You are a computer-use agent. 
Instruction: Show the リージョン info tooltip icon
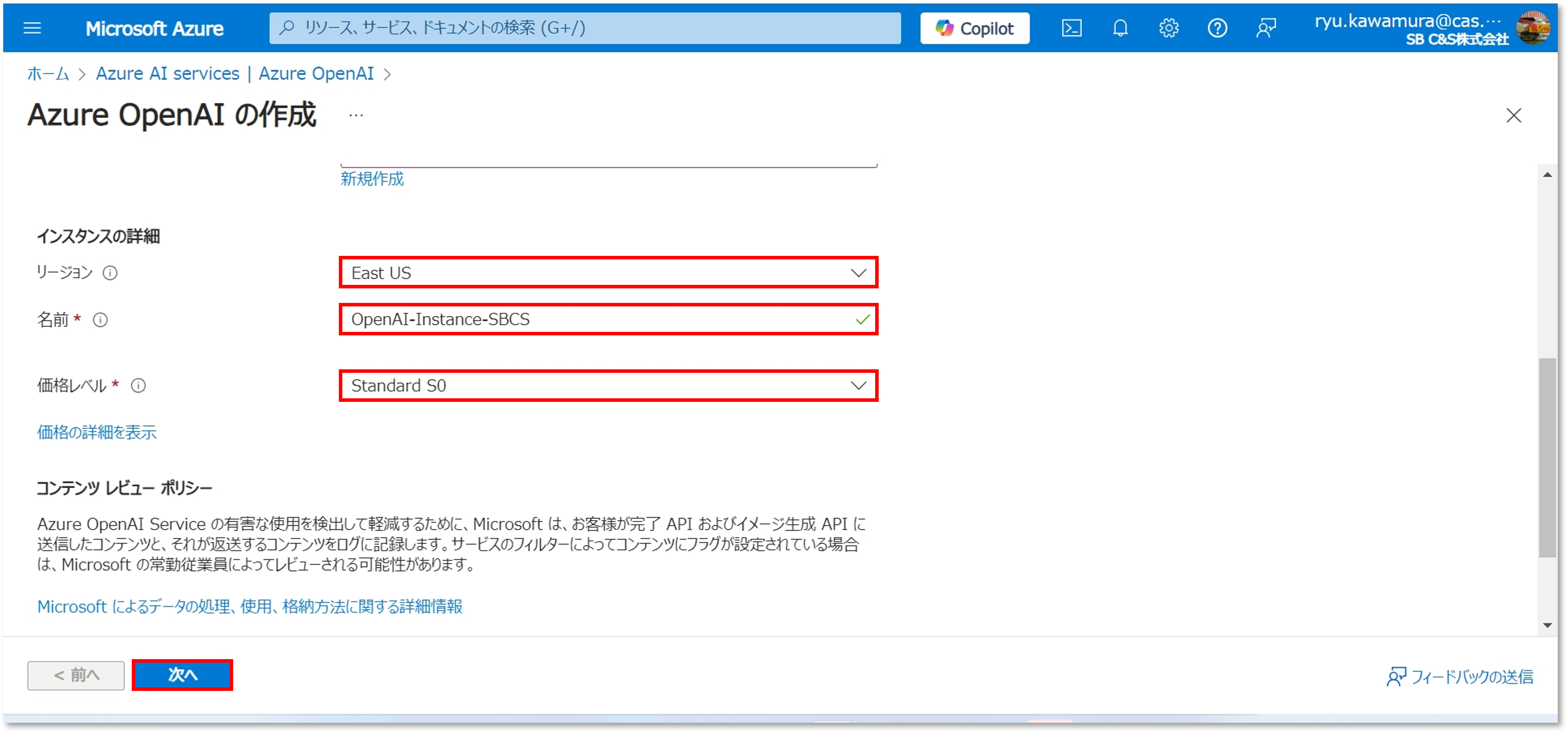pos(110,273)
